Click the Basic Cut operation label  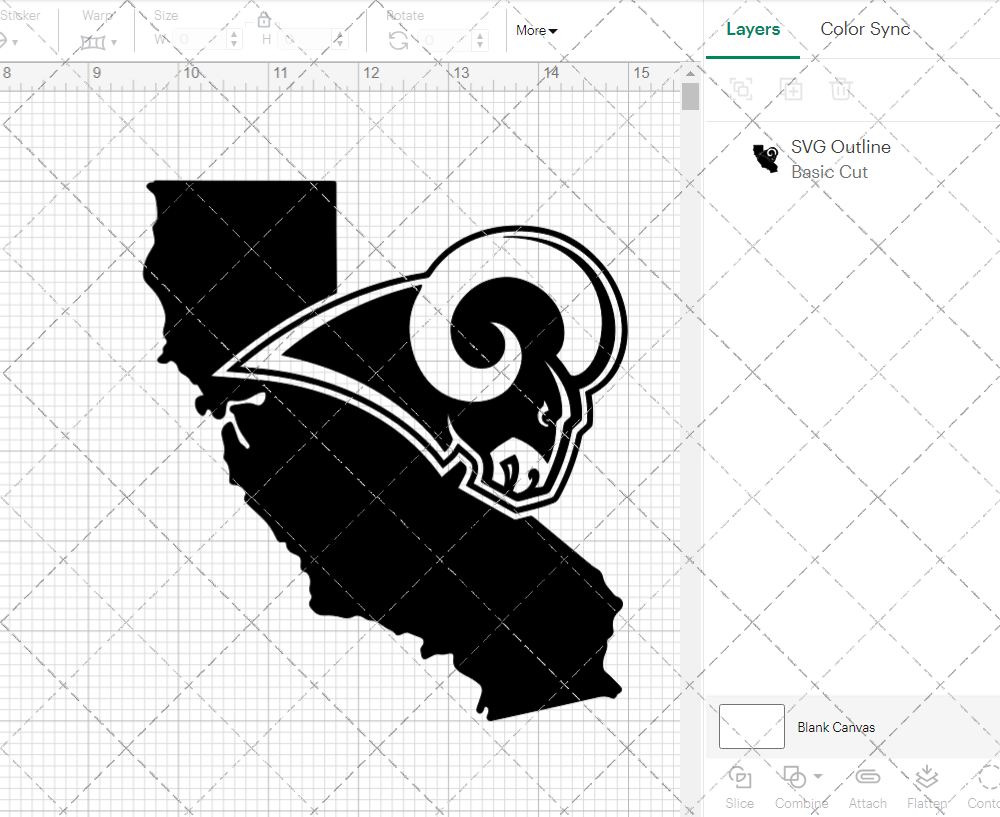click(x=829, y=172)
